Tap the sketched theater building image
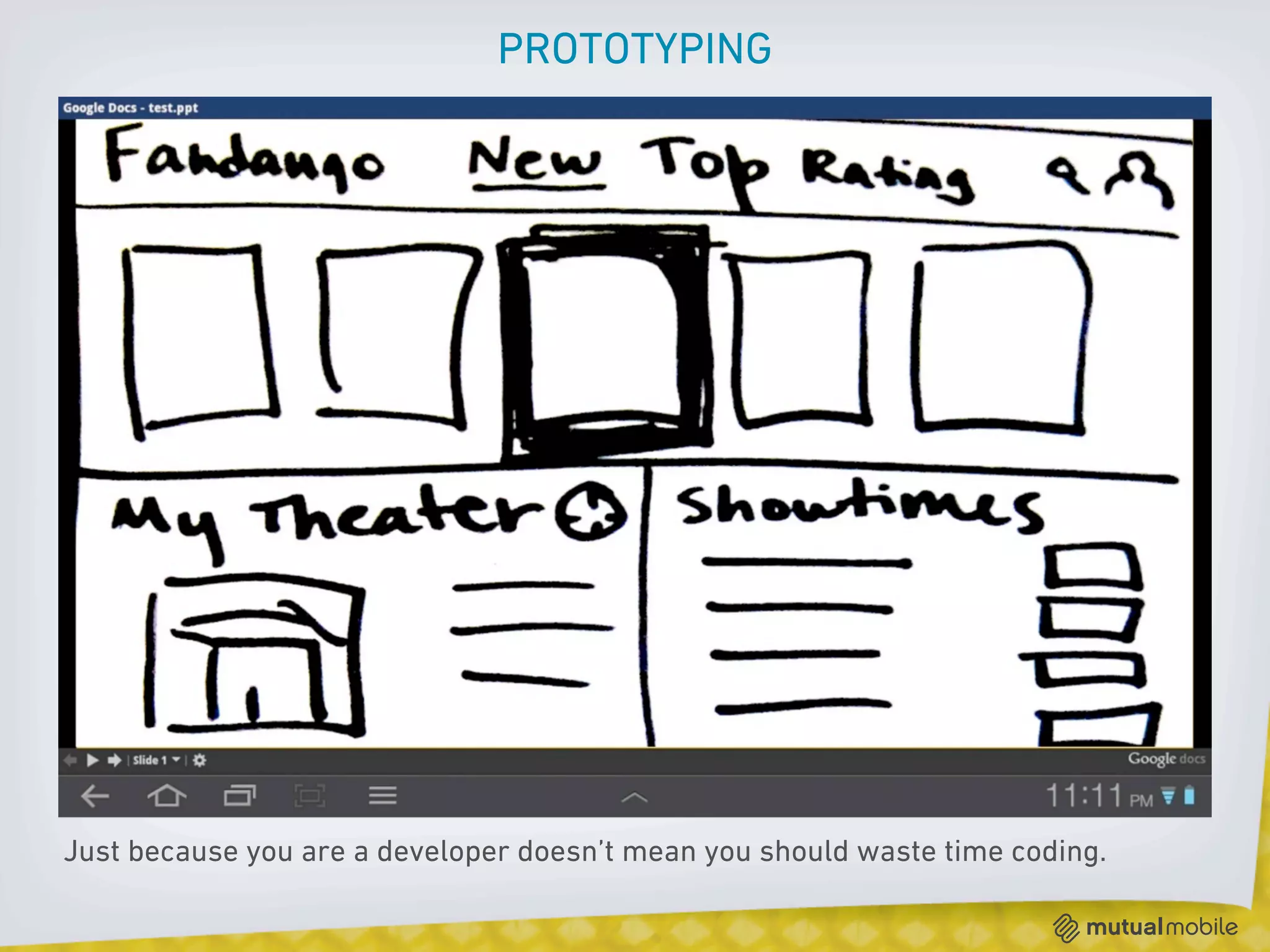This screenshot has height=952, width=1270. tap(254, 654)
